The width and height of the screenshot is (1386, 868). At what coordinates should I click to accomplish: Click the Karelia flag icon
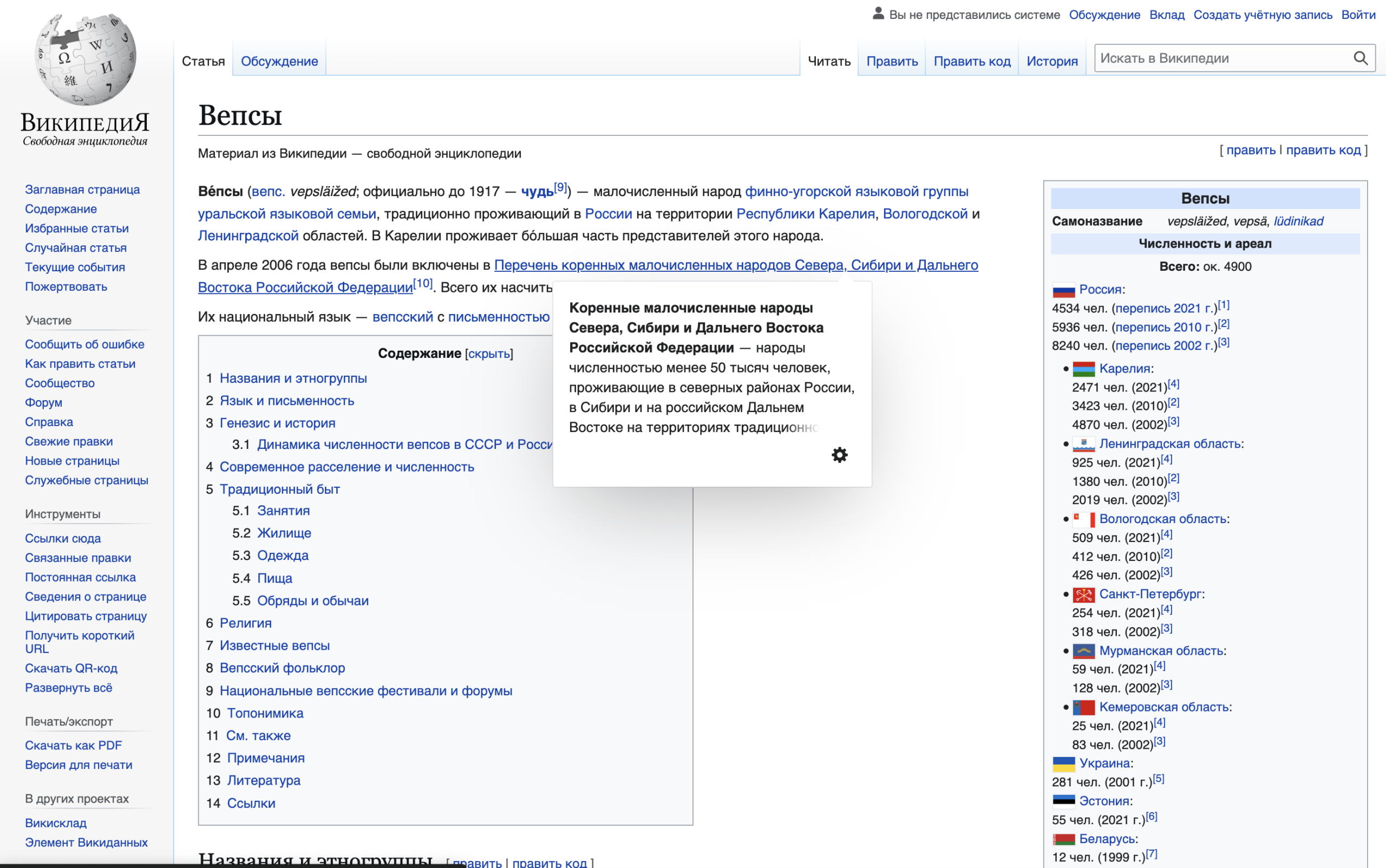coord(1083,369)
